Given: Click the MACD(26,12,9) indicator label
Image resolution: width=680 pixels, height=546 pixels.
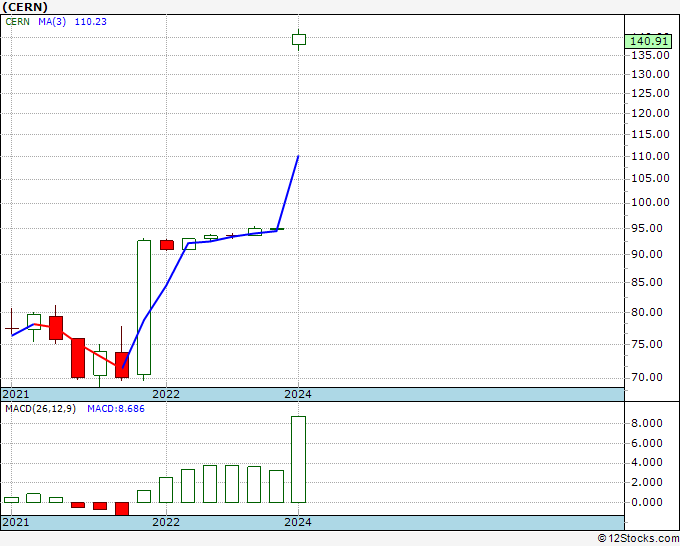Looking at the screenshot, I should point(40,409).
